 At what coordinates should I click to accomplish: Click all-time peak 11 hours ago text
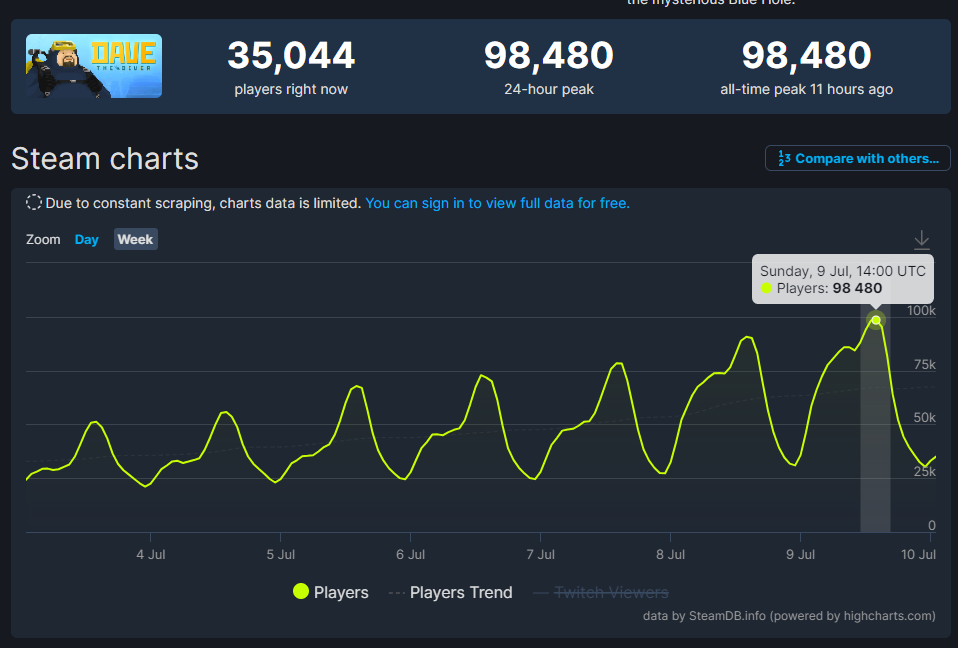[806, 89]
